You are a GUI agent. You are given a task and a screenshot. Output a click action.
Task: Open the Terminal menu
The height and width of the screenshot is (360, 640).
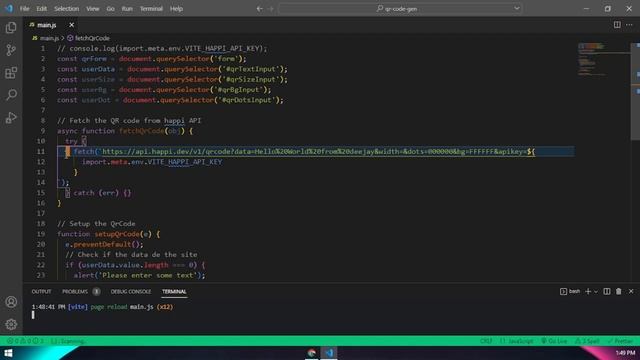click(x=151, y=9)
